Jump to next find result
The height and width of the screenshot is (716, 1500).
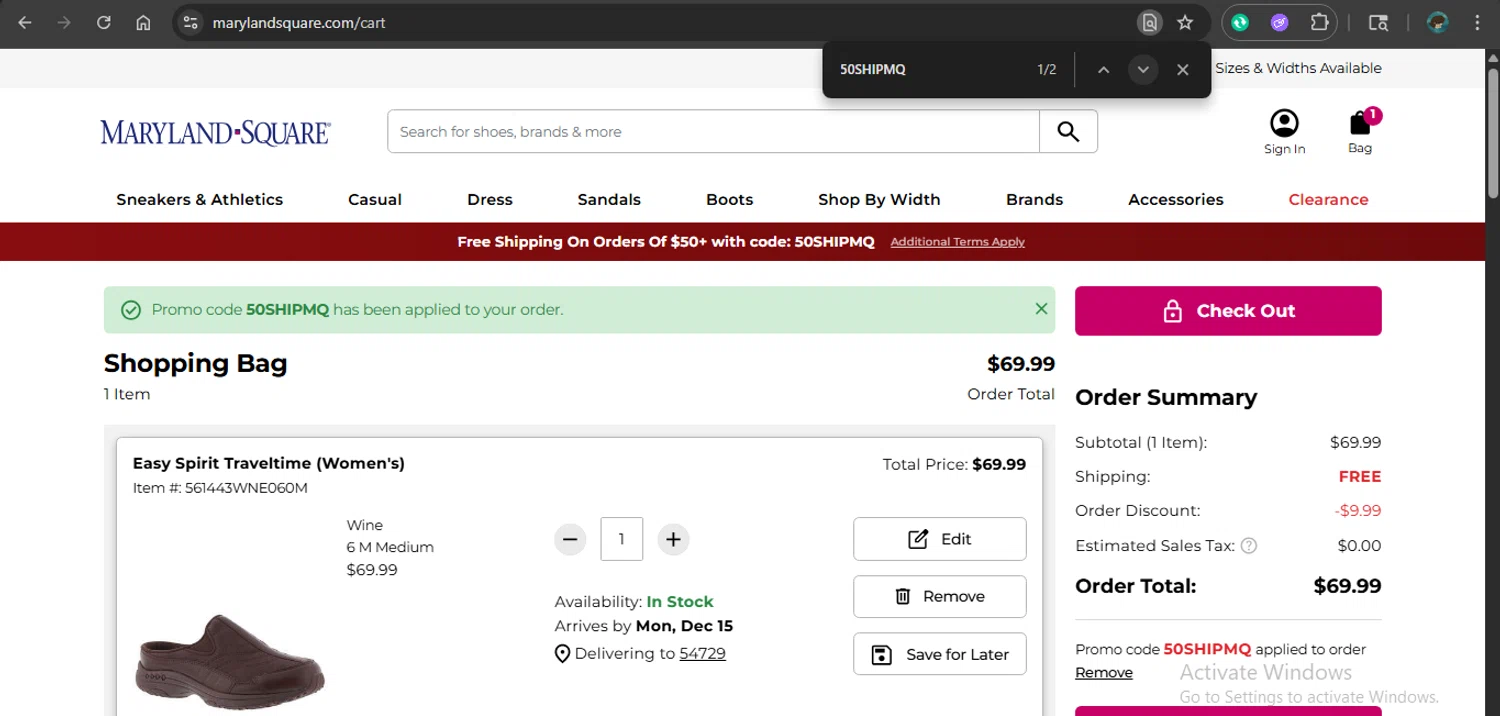(1143, 70)
